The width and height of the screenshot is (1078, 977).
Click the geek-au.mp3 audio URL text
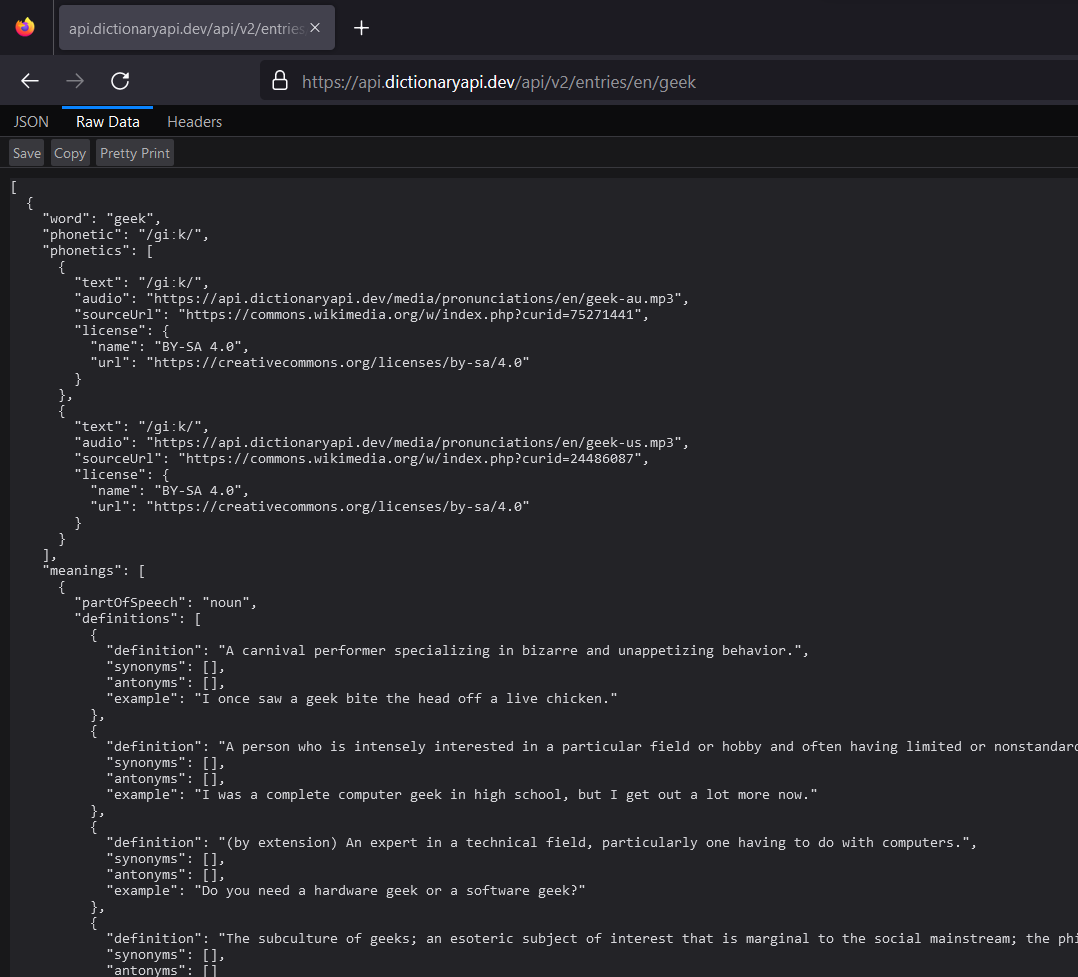(x=417, y=299)
